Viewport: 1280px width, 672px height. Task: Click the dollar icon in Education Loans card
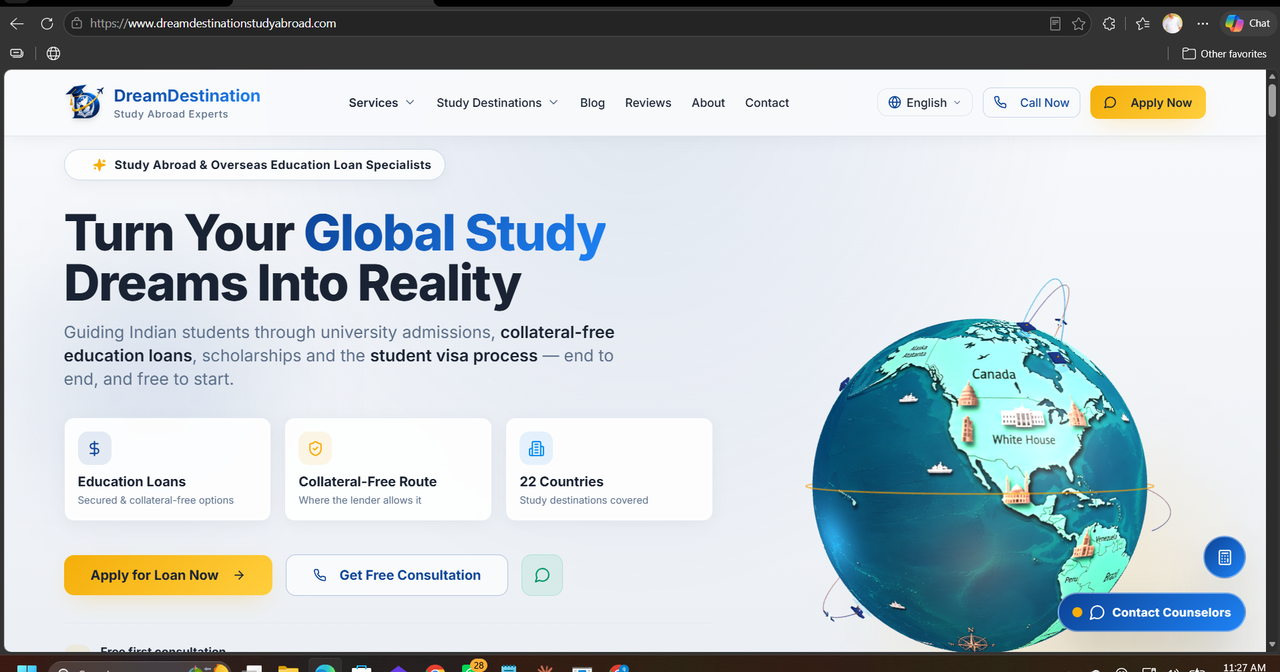(95, 449)
